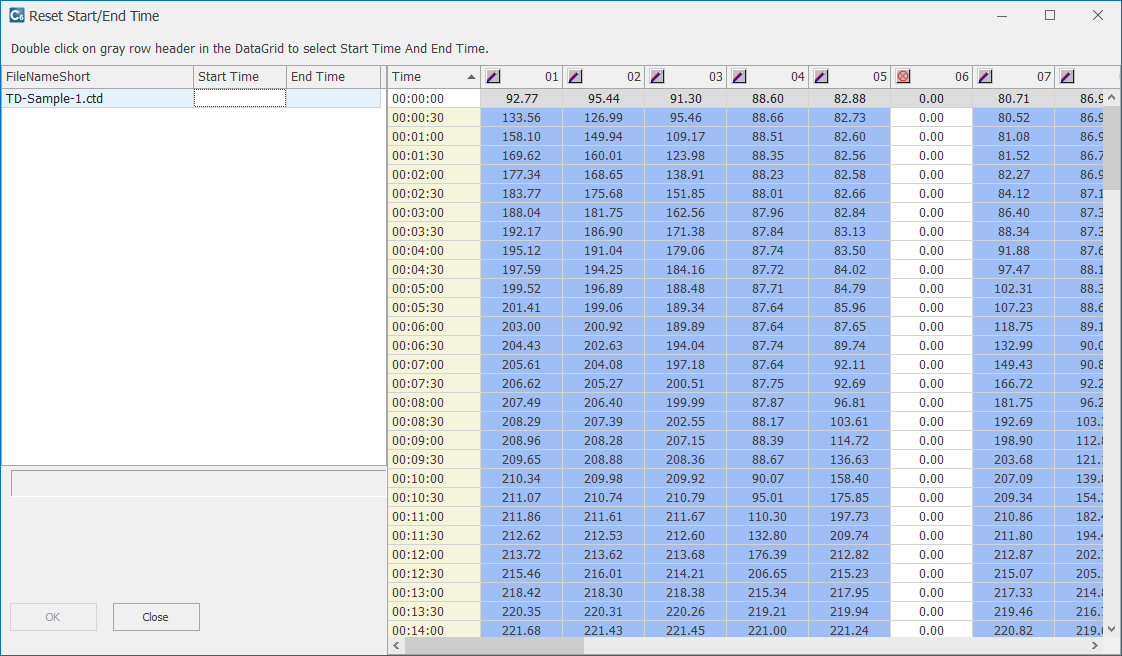Click the OK button
The image size is (1122, 656).
pyautogui.click(x=53, y=617)
